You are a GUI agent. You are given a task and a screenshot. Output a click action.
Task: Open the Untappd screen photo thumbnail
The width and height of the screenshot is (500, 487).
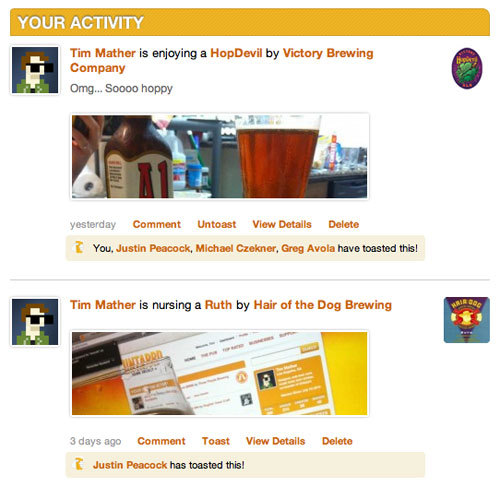click(x=219, y=373)
